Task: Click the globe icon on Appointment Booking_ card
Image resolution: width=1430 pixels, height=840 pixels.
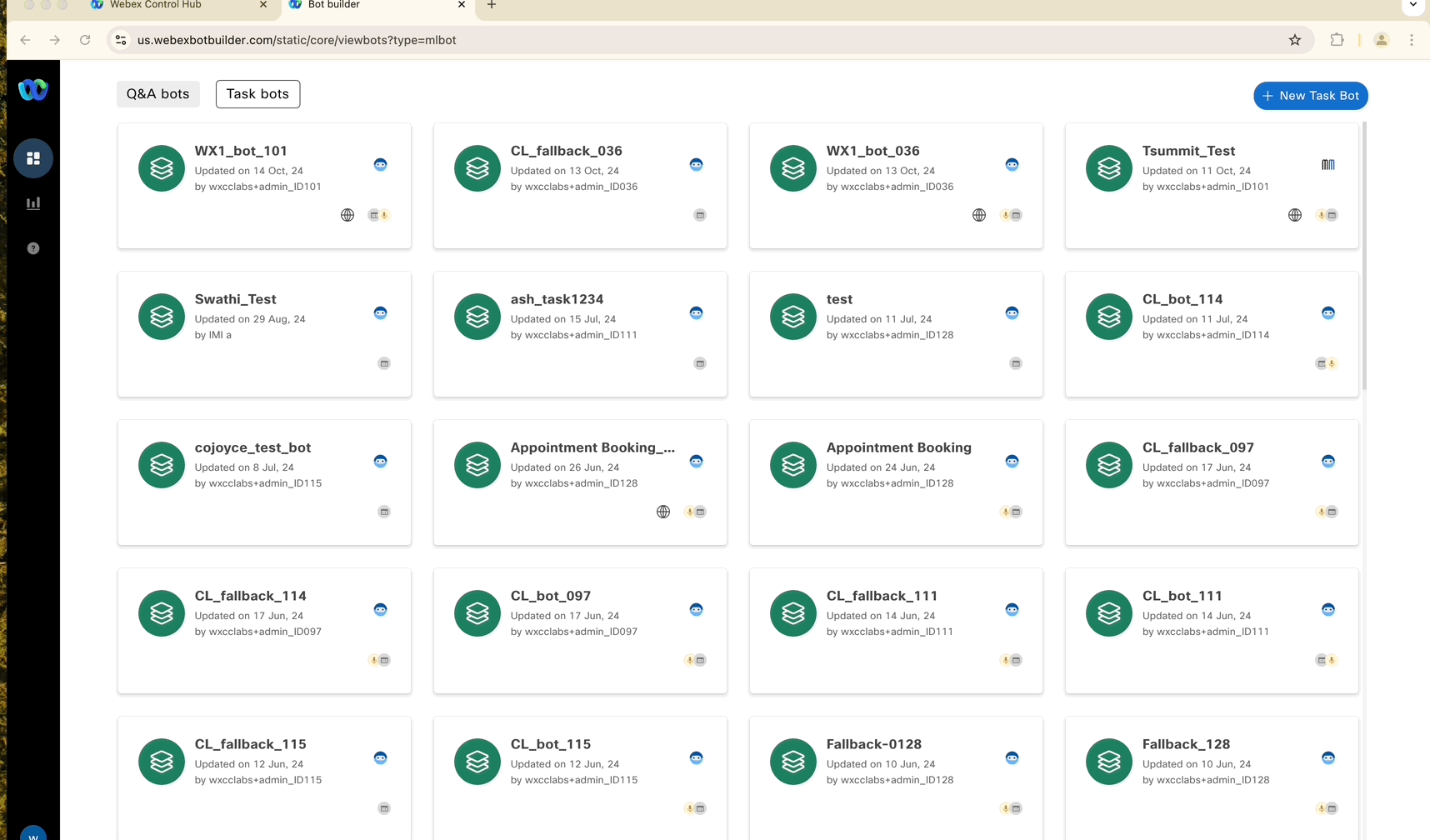Action: coord(663,512)
